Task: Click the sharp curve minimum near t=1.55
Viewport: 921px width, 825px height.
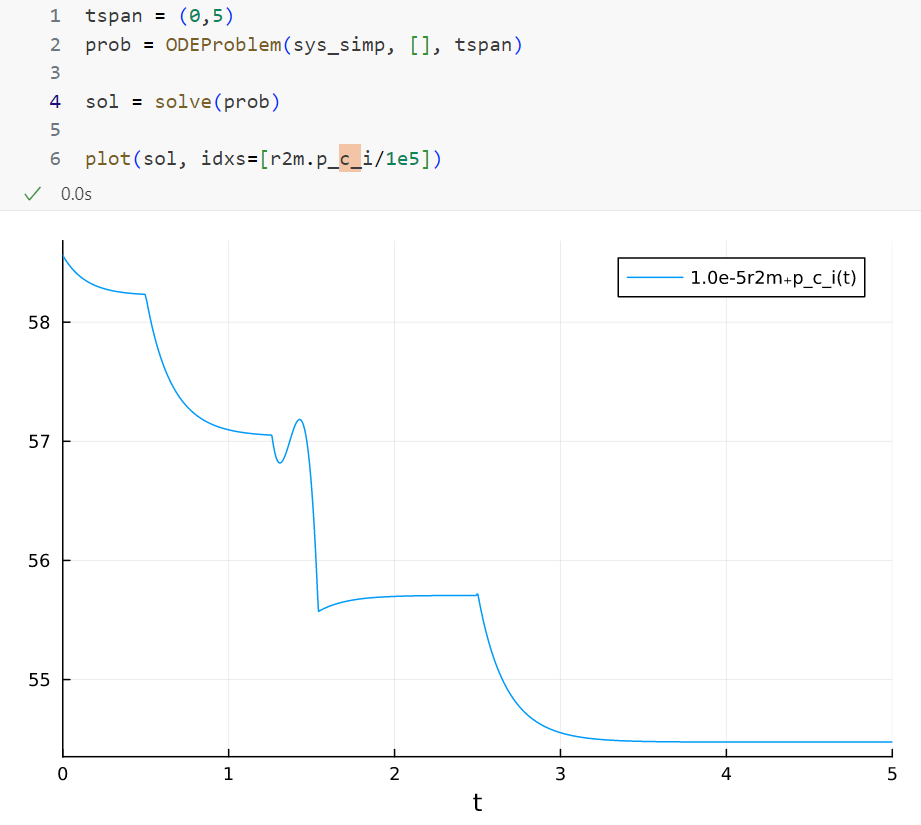Action: coord(318,611)
